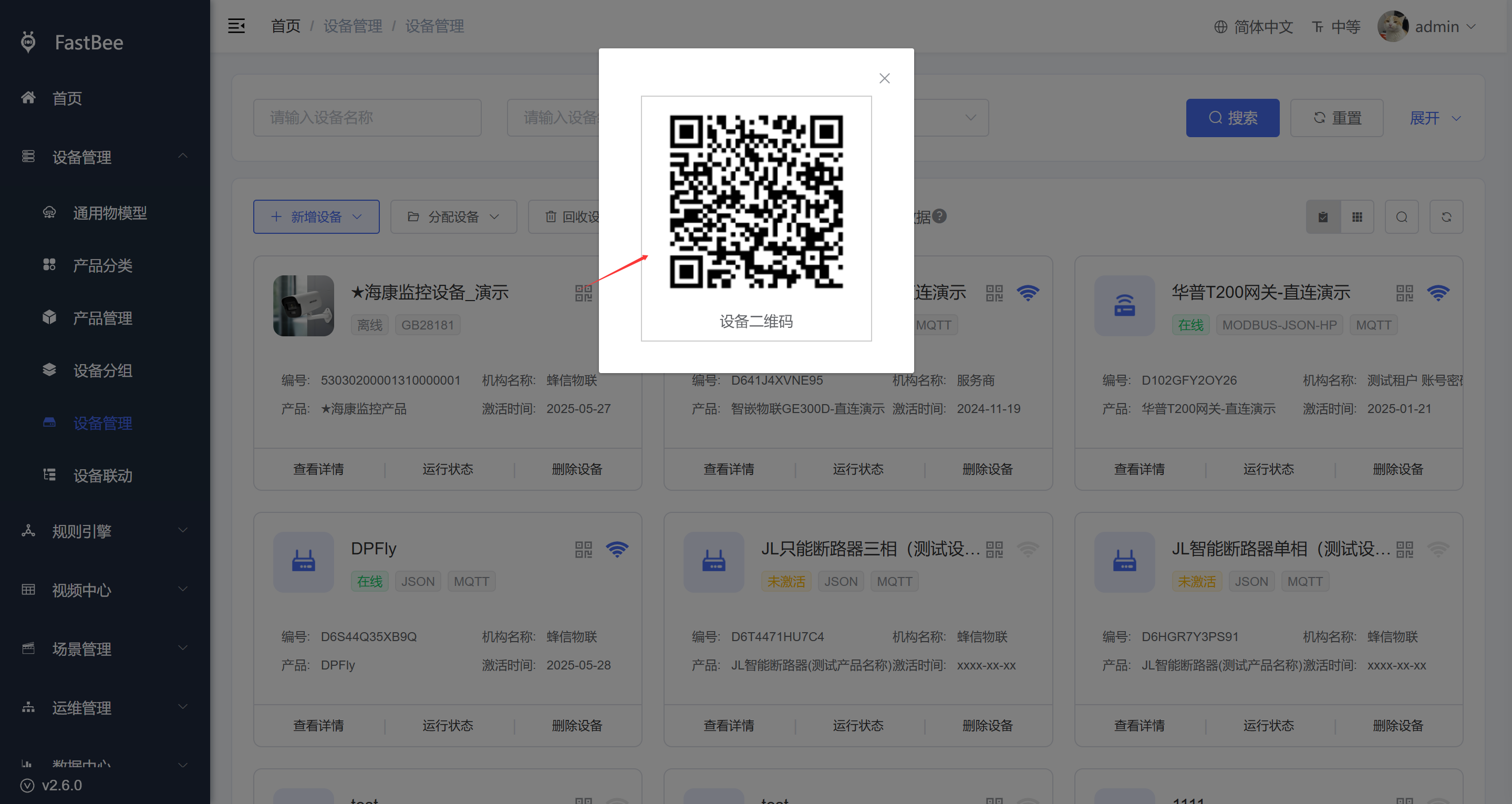Image resolution: width=1512 pixels, height=804 pixels.
Task: Click device number D6S44Q35XB9Q
Action: [369, 636]
